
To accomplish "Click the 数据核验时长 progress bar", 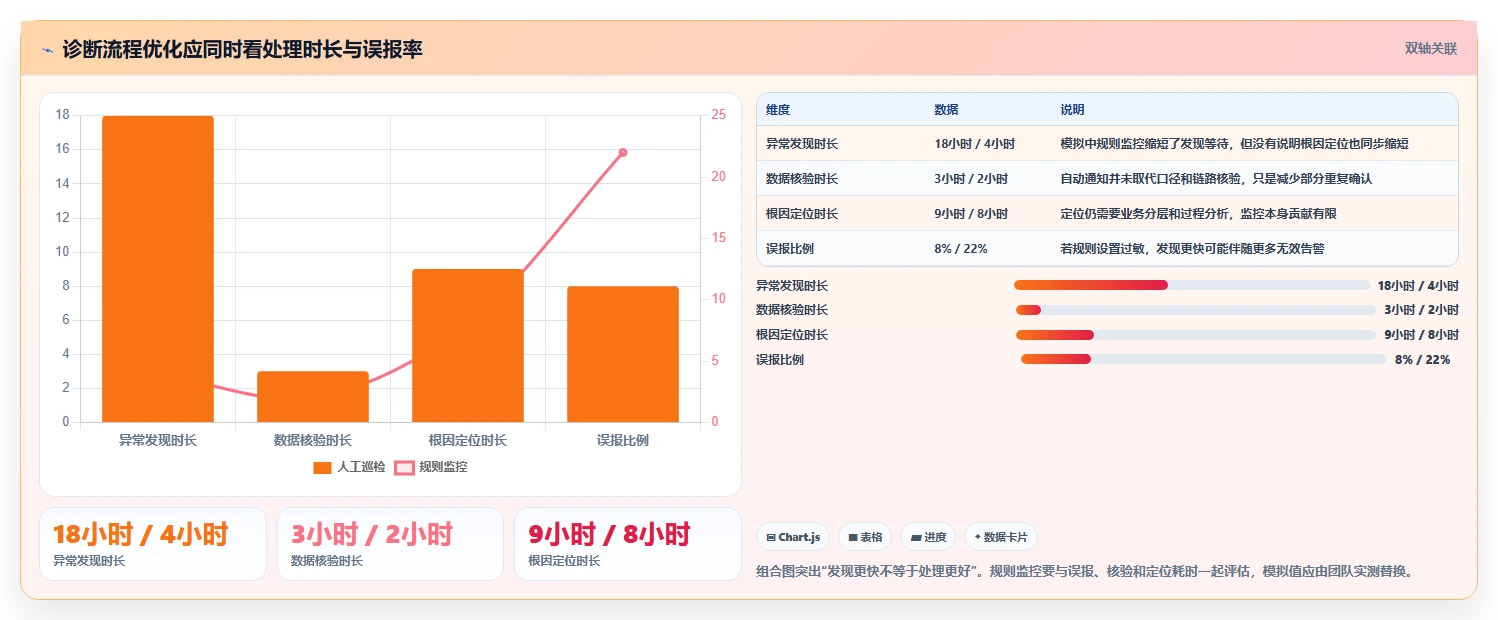I will pyautogui.click(x=1196, y=310).
